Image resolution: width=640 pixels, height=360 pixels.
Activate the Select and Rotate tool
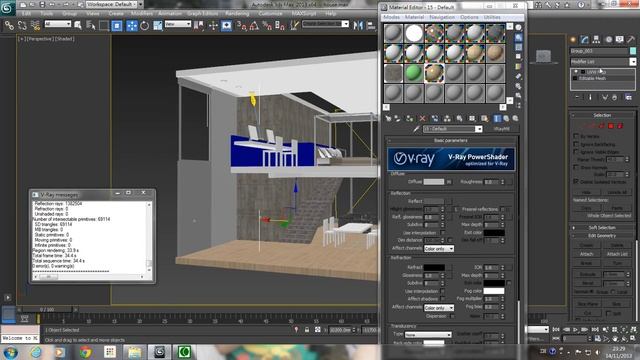click(x=144, y=26)
